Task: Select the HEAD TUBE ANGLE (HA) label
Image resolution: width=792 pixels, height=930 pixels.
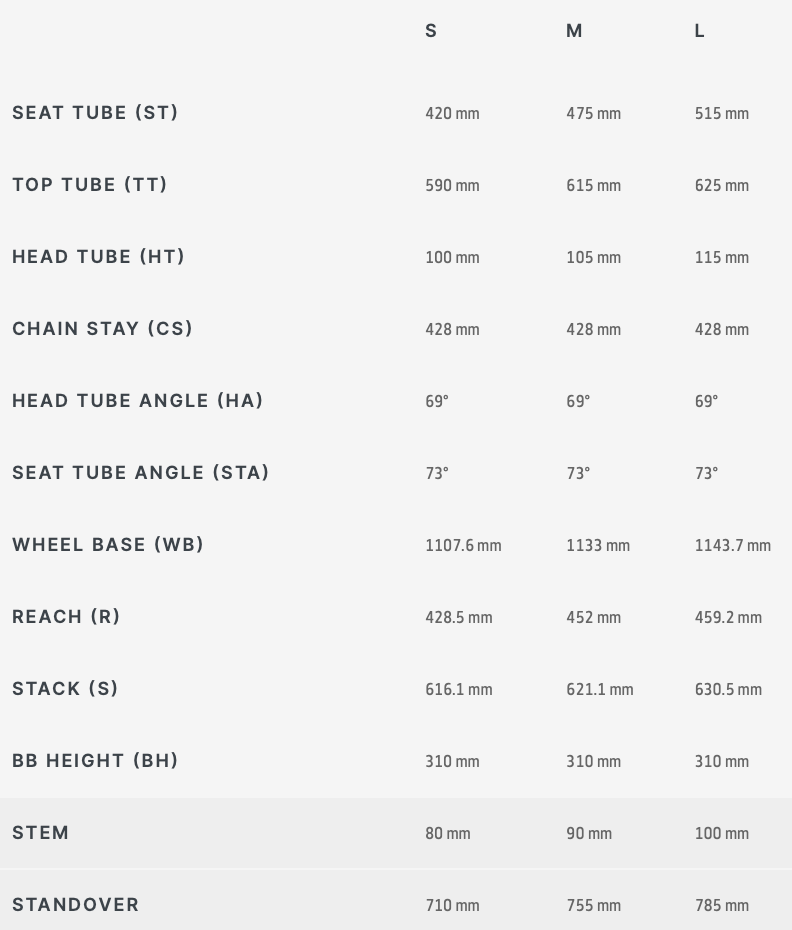Action: click(137, 400)
